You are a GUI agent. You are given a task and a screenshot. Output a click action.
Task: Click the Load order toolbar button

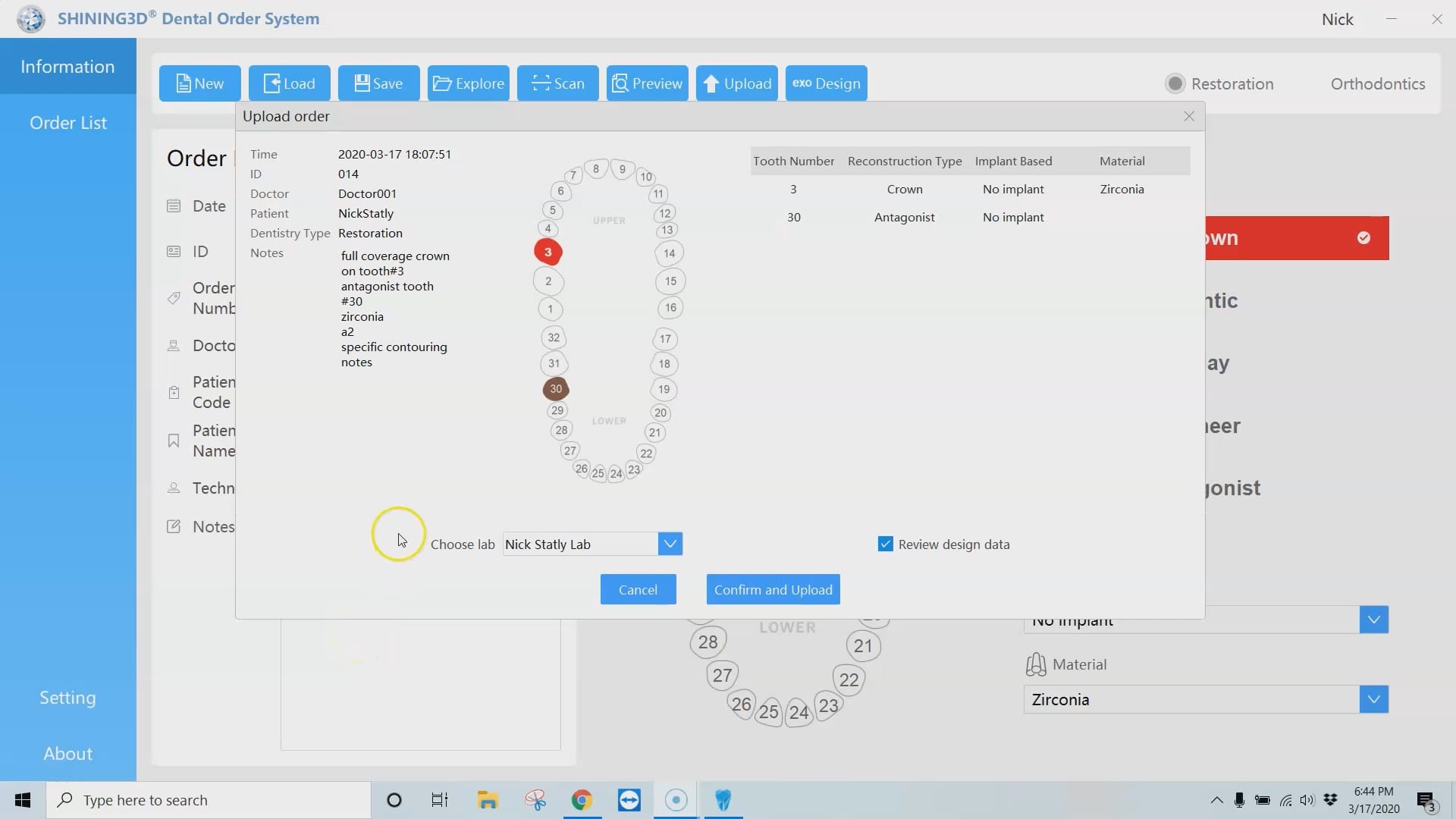pos(289,83)
